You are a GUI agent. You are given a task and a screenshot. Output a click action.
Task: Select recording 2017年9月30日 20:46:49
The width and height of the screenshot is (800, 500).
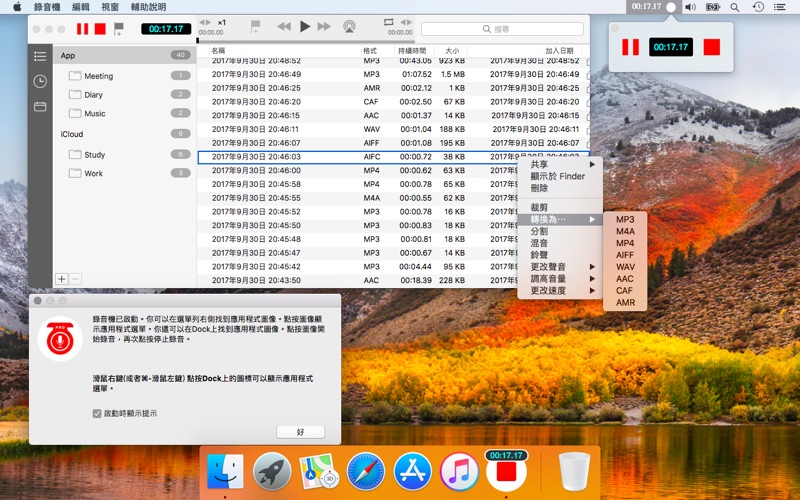tap(393, 74)
